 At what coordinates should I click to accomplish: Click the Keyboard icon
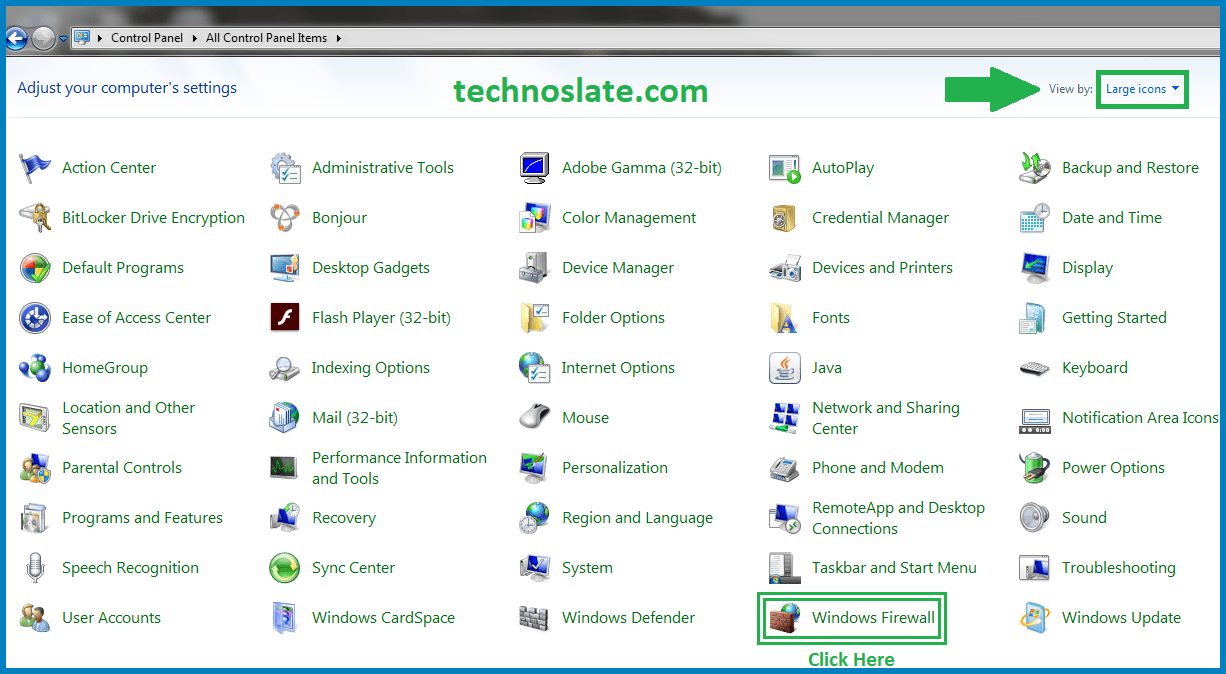[x=1035, y=368]
